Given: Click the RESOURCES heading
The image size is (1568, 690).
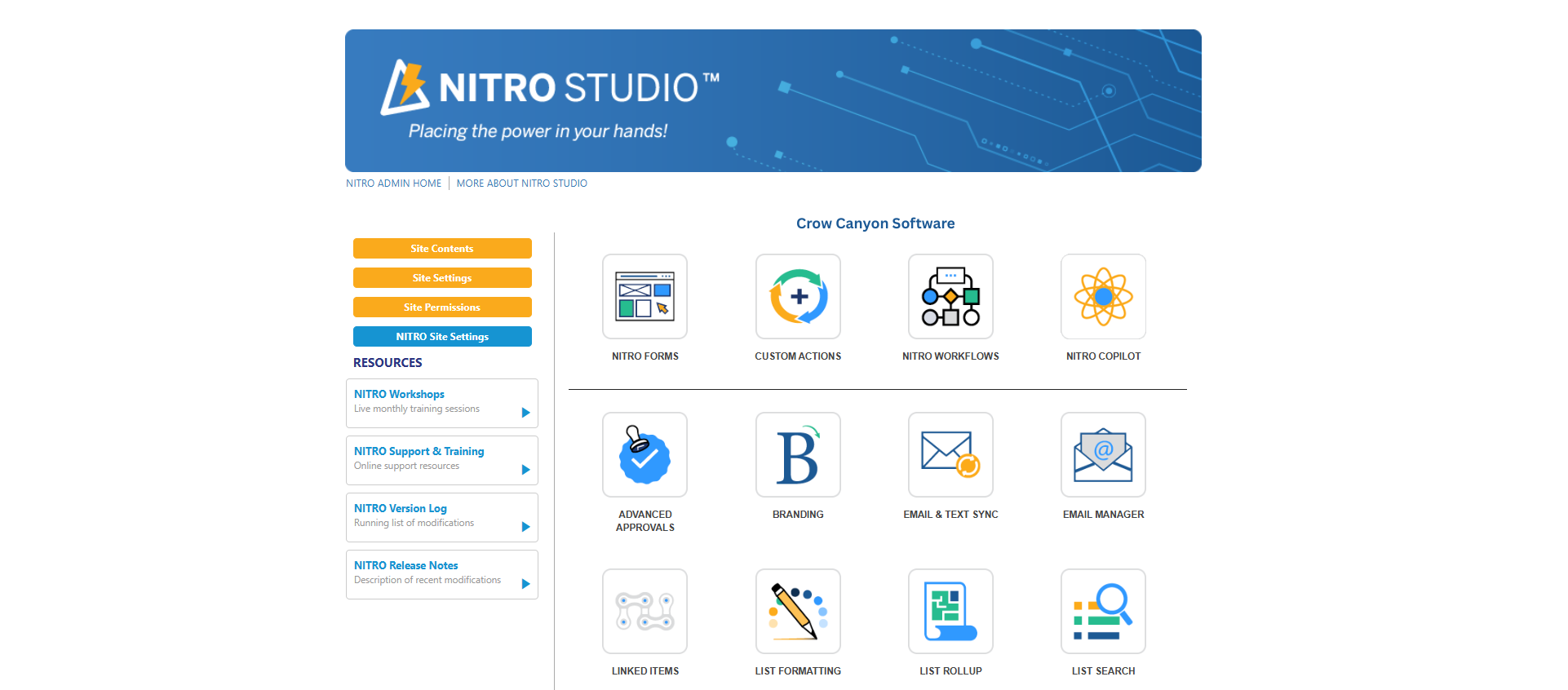Looking at the screenshot, I should click(388, 363).
